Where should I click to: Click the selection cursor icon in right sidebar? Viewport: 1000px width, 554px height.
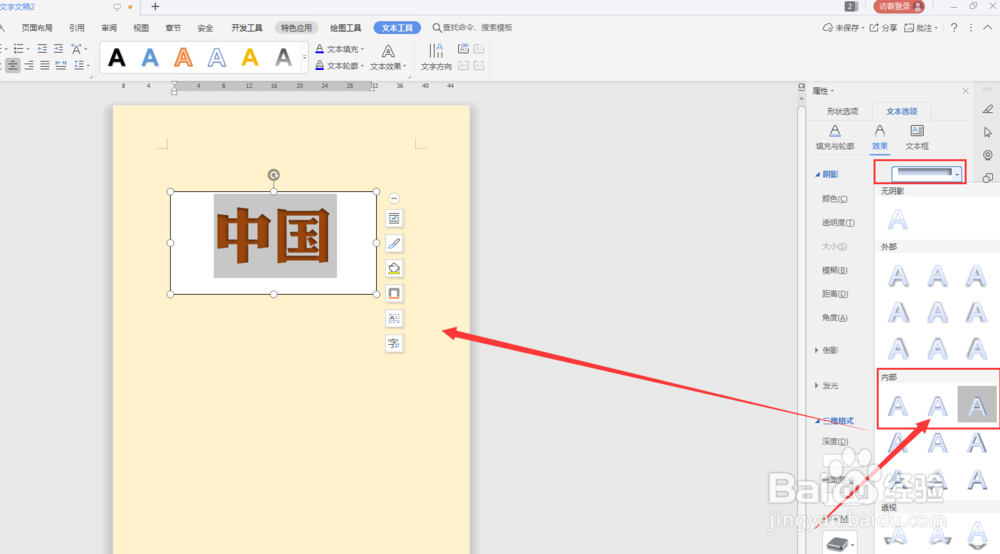point(987,133)
